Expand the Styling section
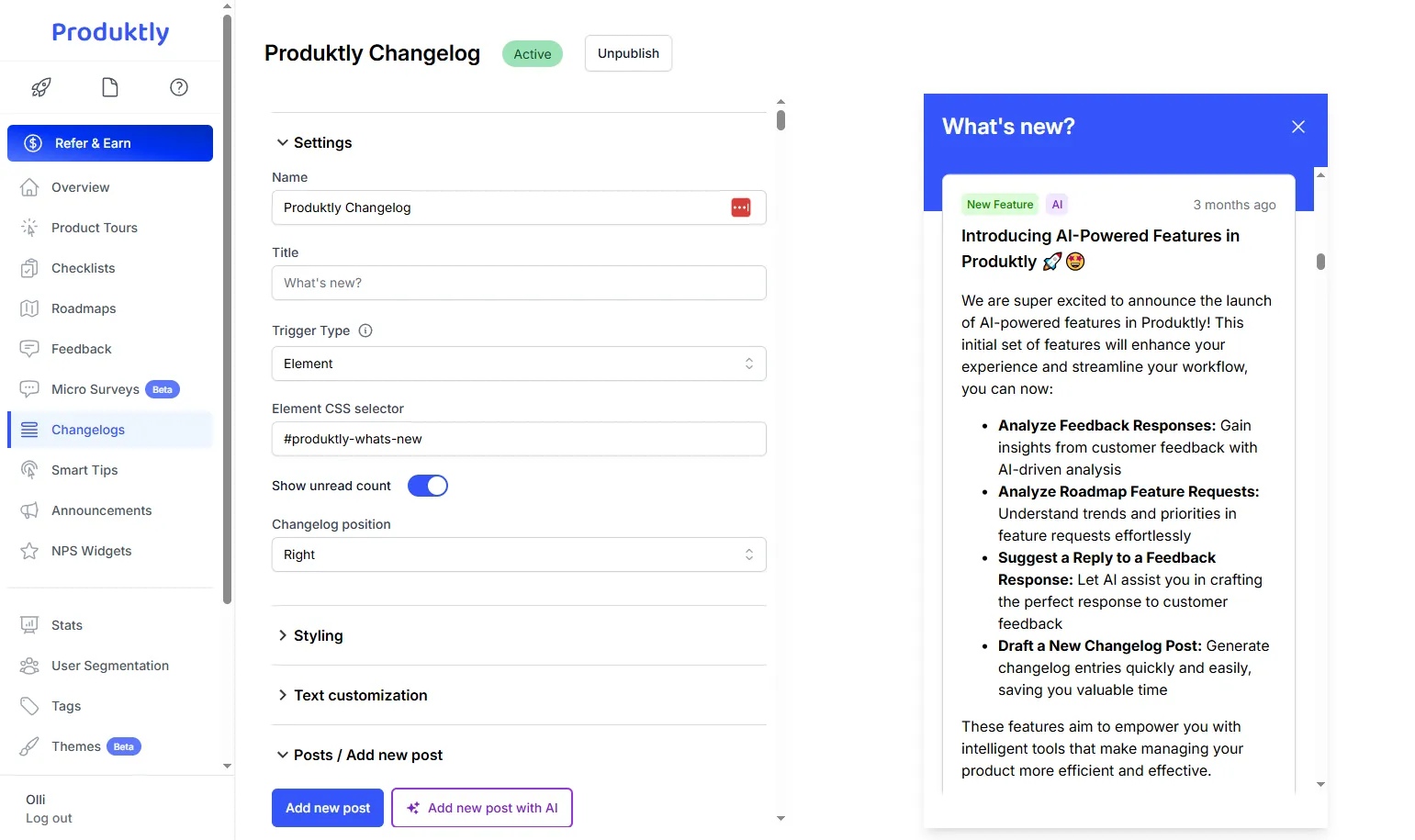1415x840 pixels. [x=318, y=635]
